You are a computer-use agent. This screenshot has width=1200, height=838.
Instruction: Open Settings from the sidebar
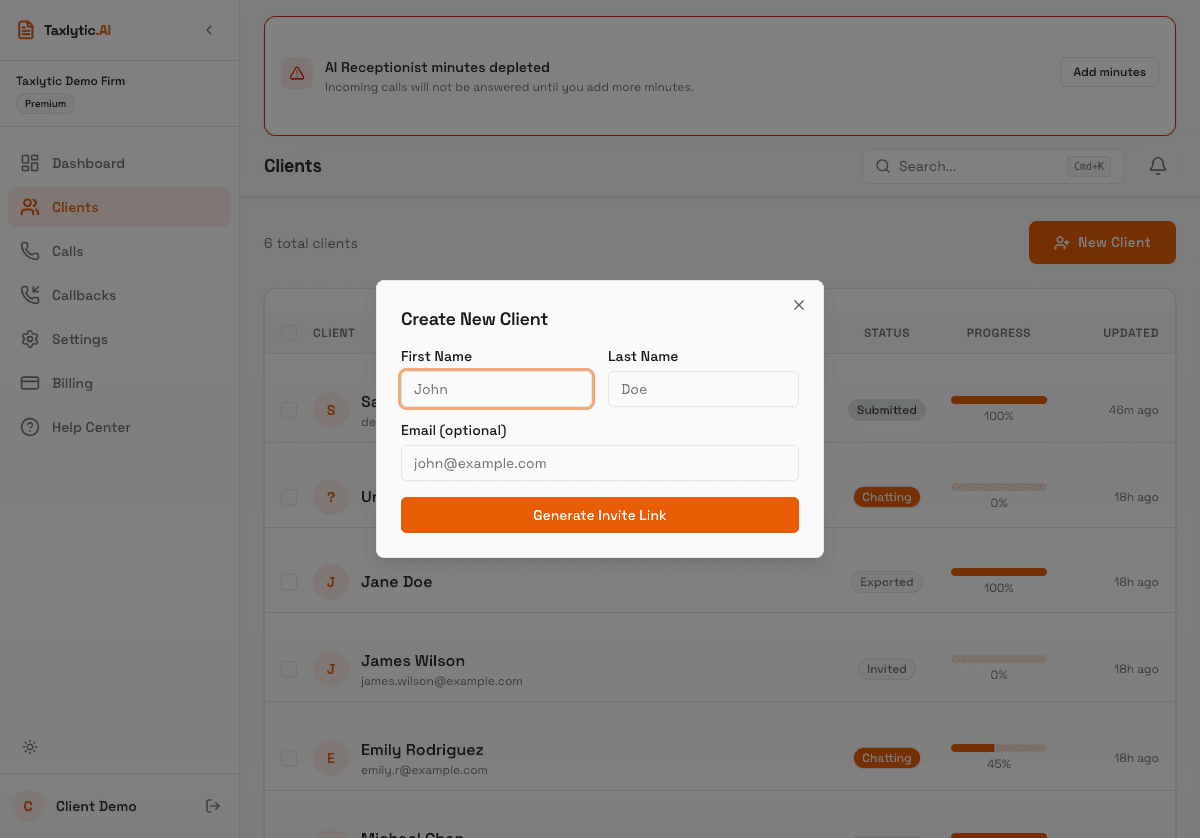tap(80, 339)
